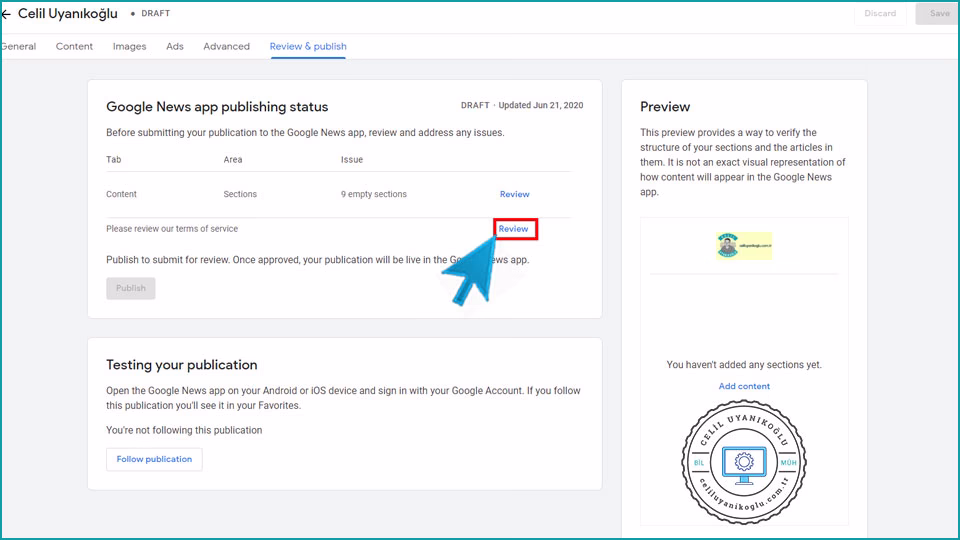This screenshot has height=540, width=960.
Task: Click the back arrow beside the publication title
Action: [6, 14]
